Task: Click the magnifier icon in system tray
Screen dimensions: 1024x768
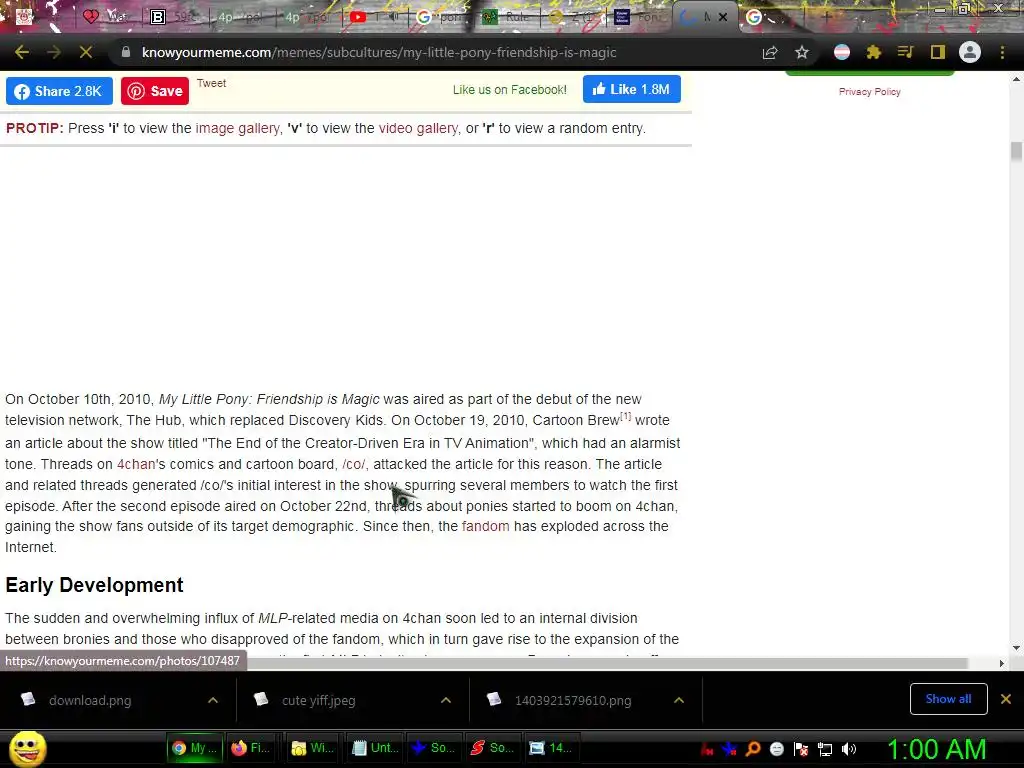Action: (x=753, y=749)
